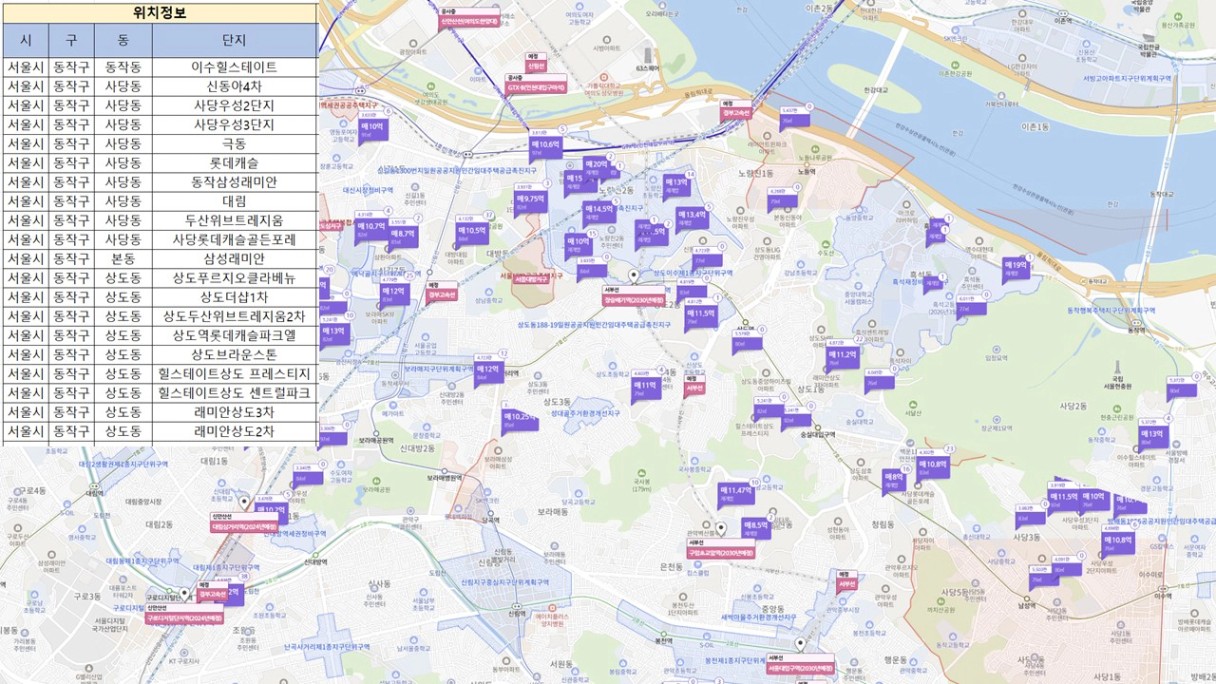Select the 힐스테이트상도 센트럴파크 cell
This screenshot has width=1216, height=684.
(234, 393)
